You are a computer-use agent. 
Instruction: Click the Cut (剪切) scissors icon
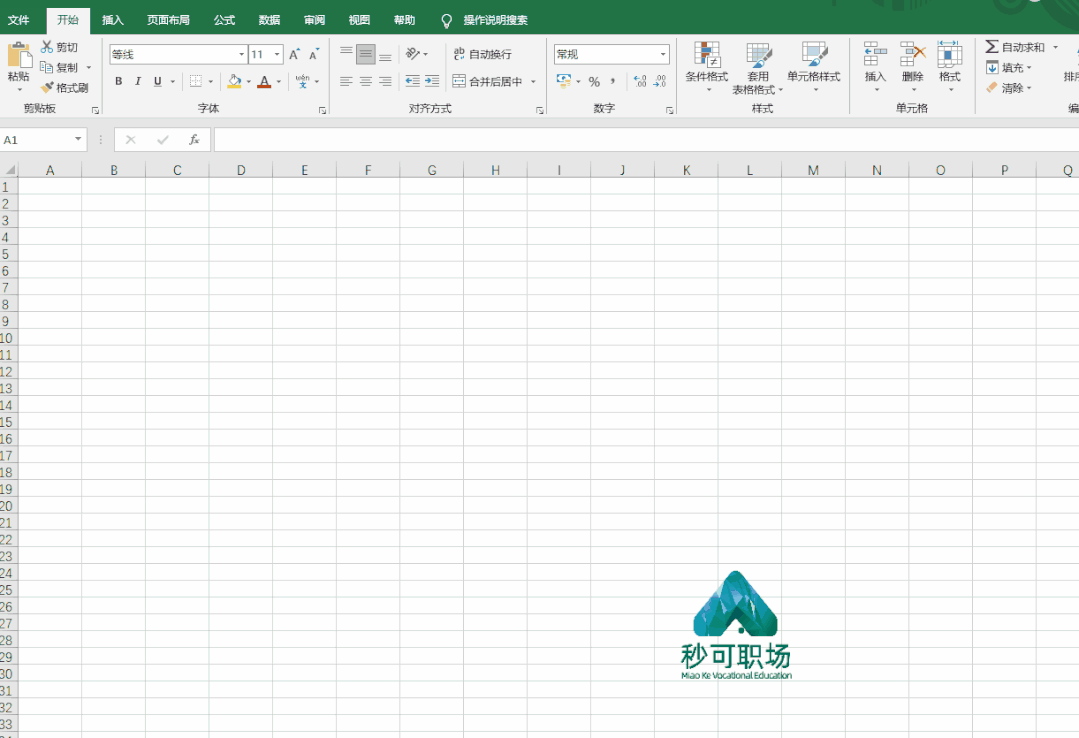pyautogui.click(x=47, y=47)
